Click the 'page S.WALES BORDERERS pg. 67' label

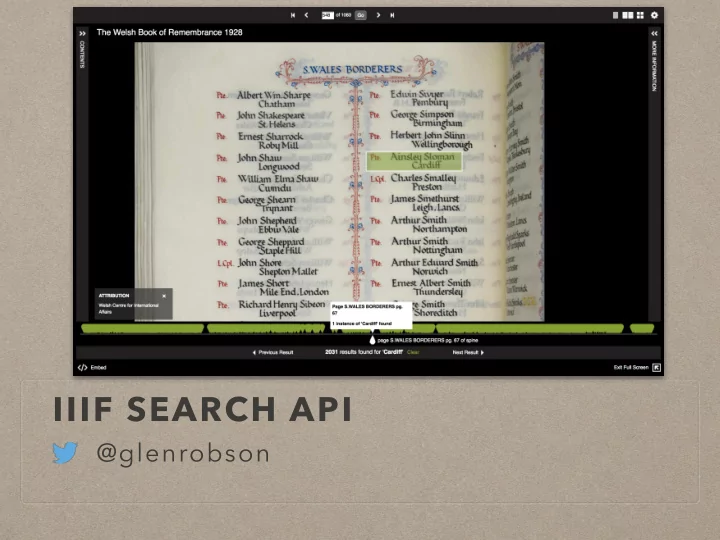(x=428, y=340)
